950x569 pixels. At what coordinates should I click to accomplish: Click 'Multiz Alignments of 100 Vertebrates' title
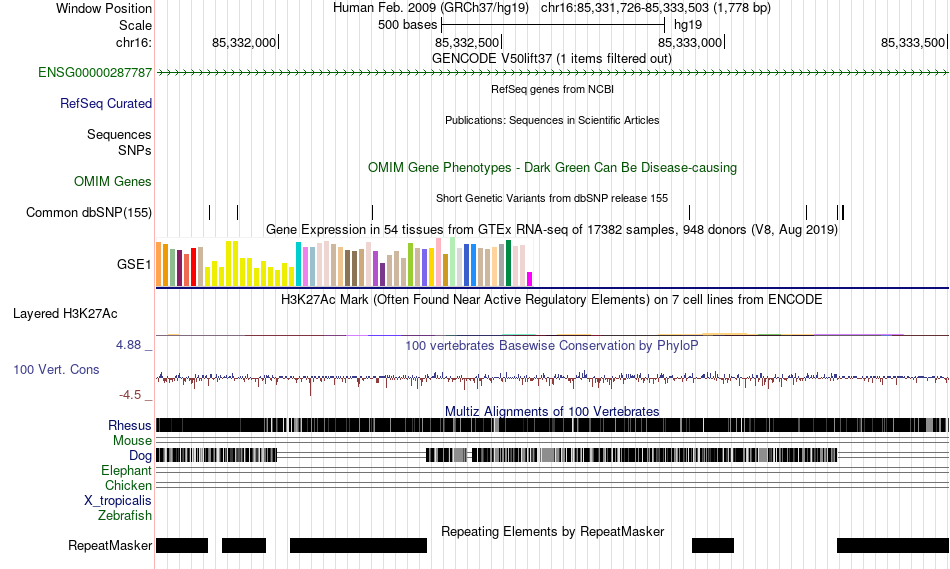[552, 411]
